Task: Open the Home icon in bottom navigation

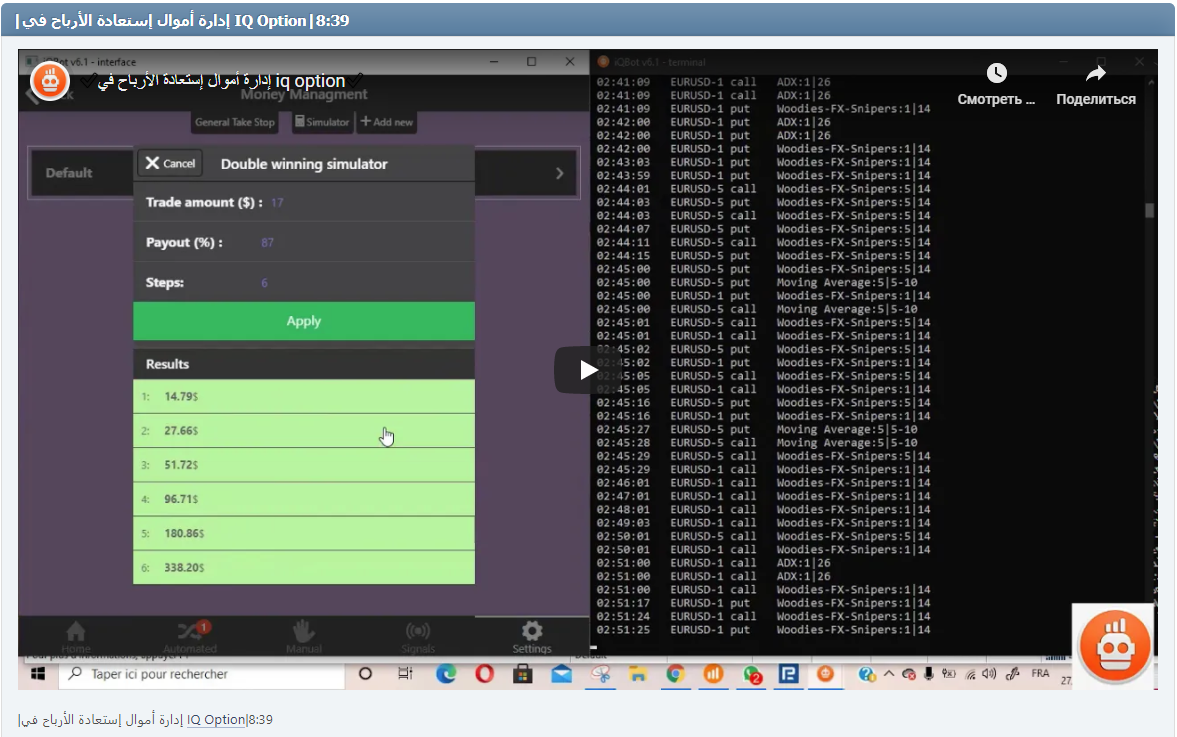Action: click(x=76, y=633)
